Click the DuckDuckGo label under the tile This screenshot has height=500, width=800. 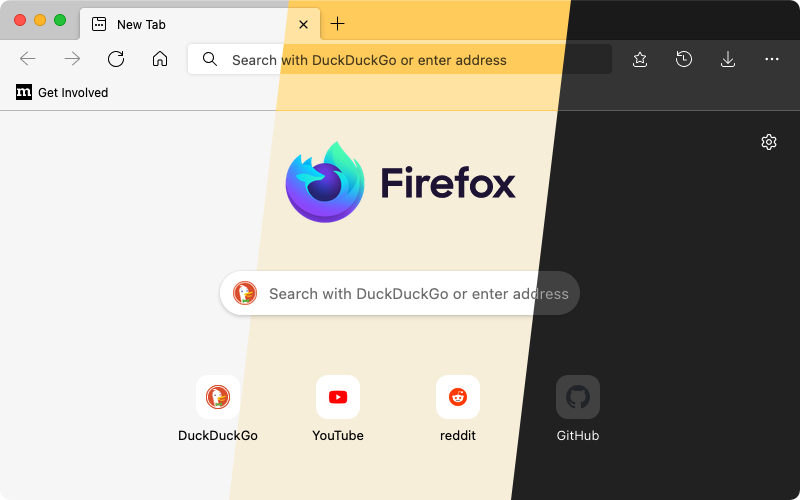[218, 435]
